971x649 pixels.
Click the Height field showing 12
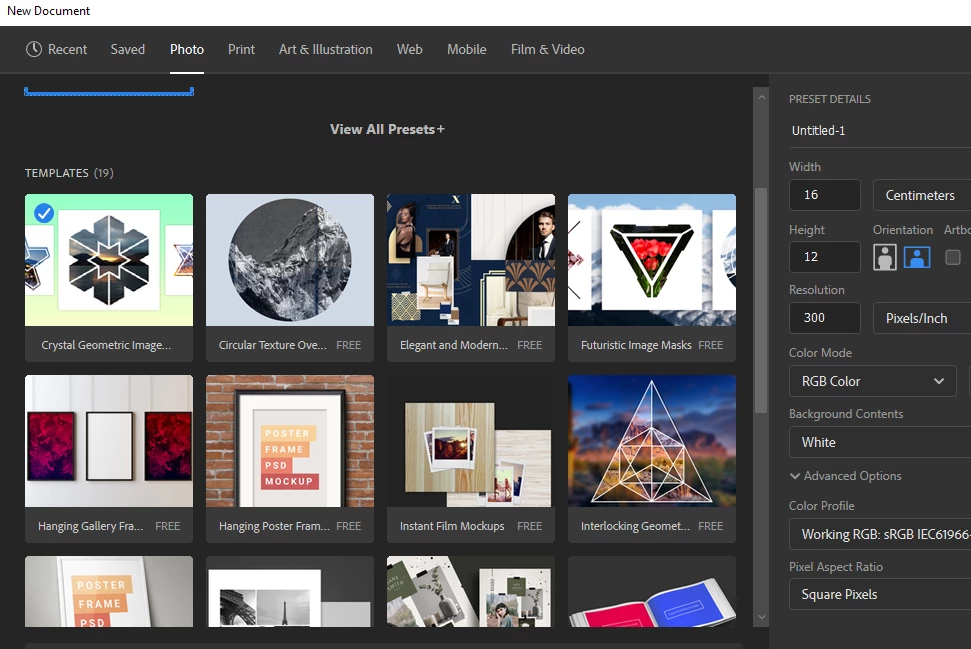[x=824, y=256]
